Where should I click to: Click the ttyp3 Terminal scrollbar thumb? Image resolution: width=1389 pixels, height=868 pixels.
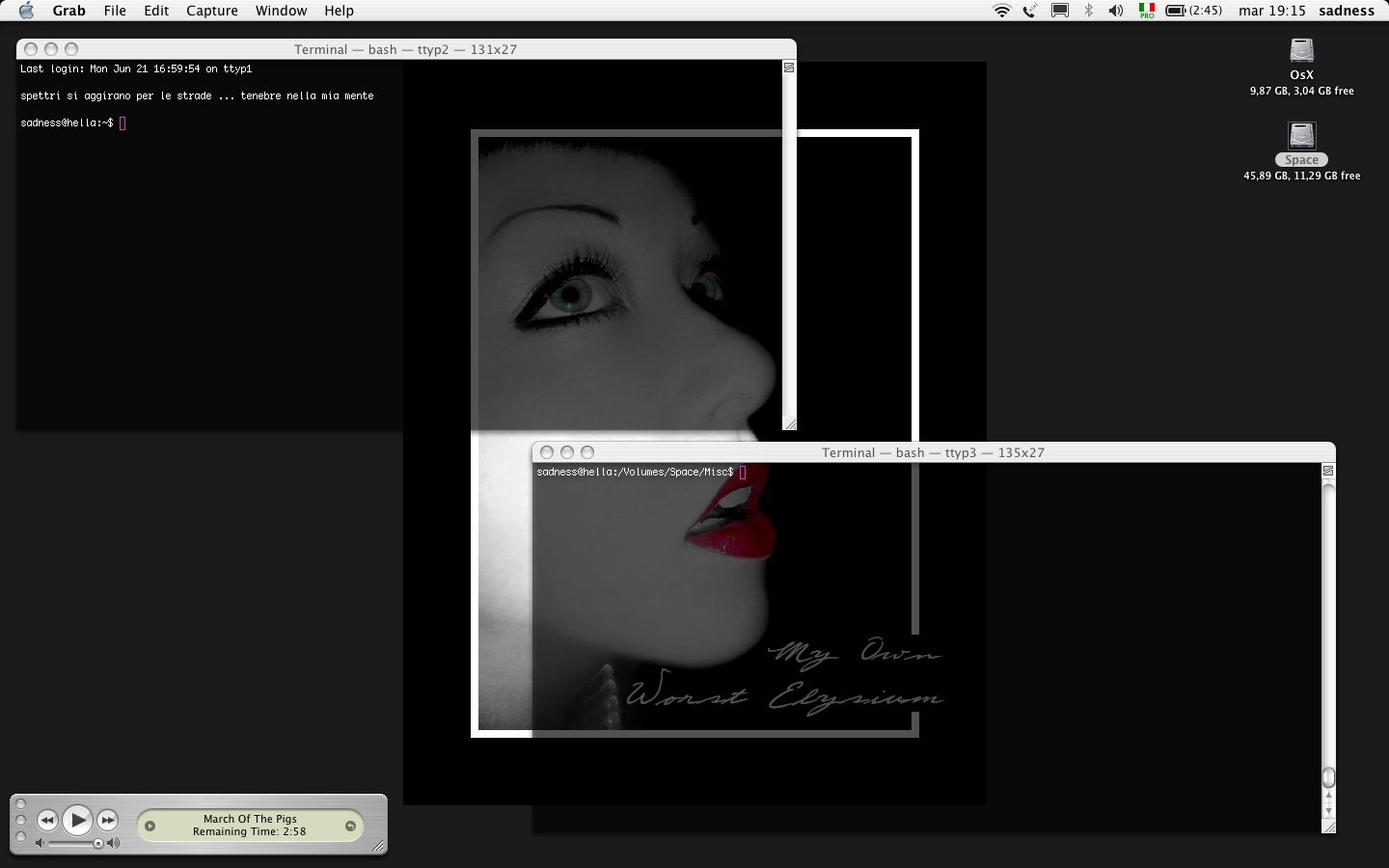(1328, 777)
